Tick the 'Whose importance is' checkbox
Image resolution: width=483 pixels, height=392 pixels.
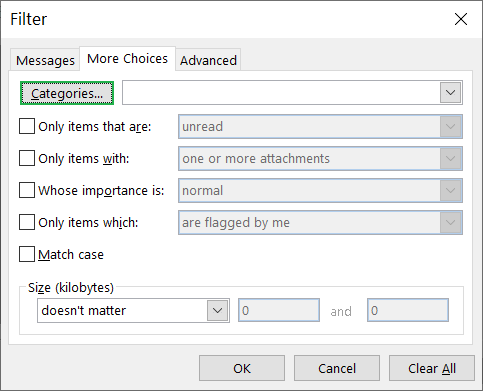pyautogui.click(x=27, y=190)
